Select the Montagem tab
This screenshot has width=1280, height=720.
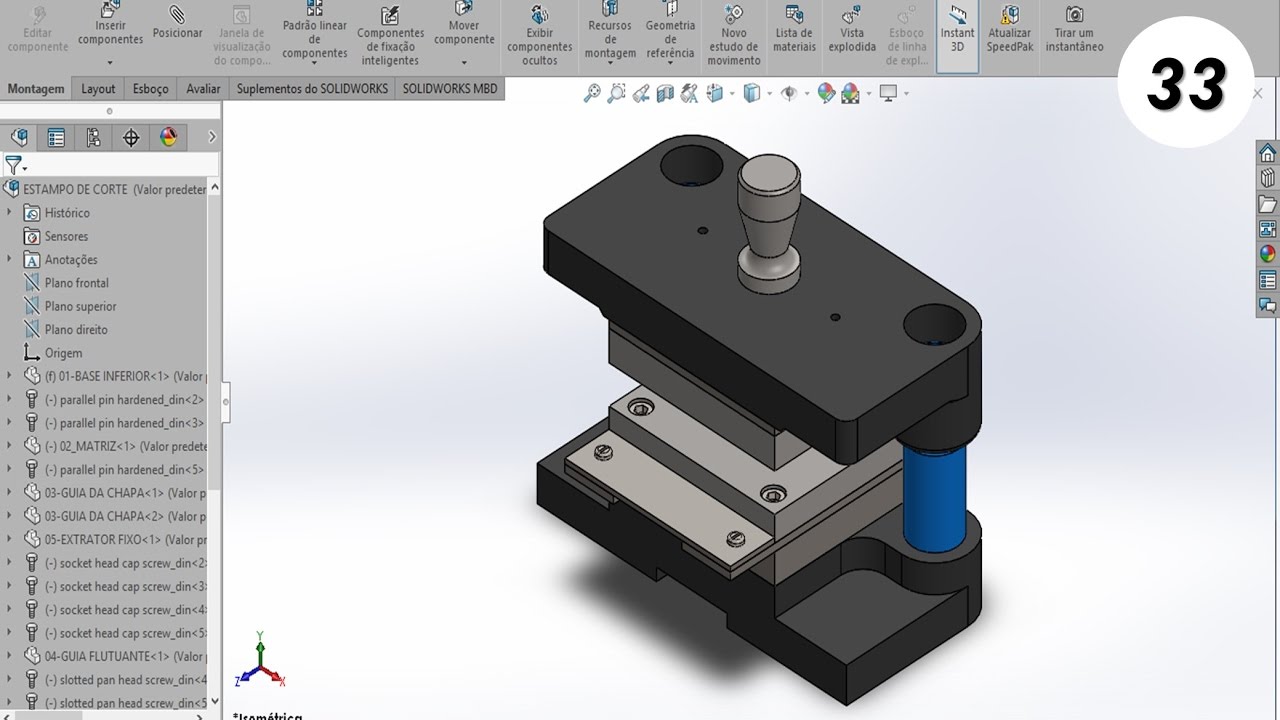pyautogui.click(x=36, y=89)
